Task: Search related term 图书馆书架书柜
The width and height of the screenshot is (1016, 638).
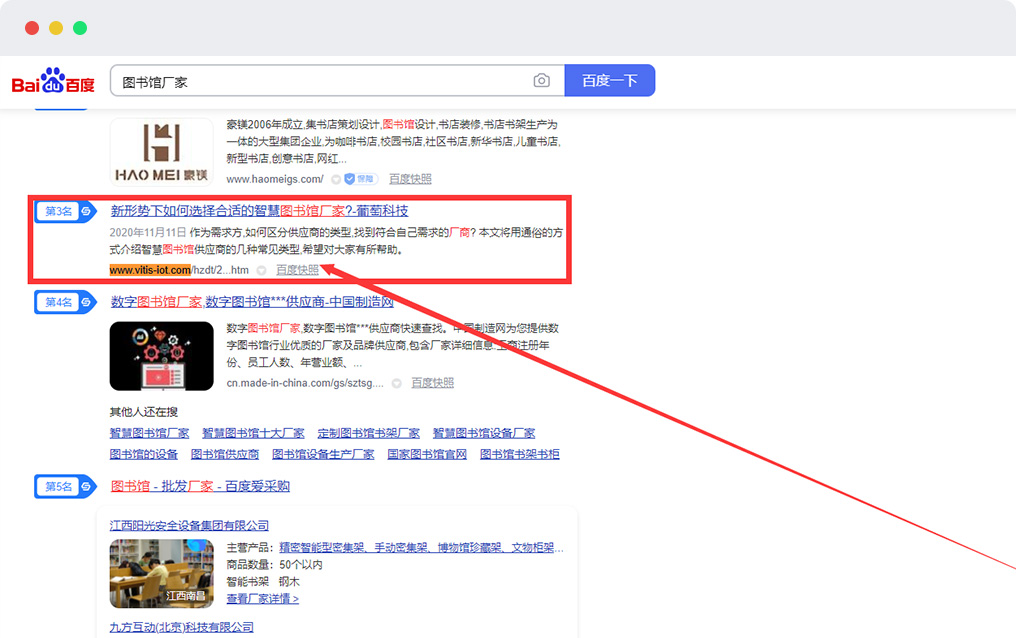Action: (x=520, y=454)
